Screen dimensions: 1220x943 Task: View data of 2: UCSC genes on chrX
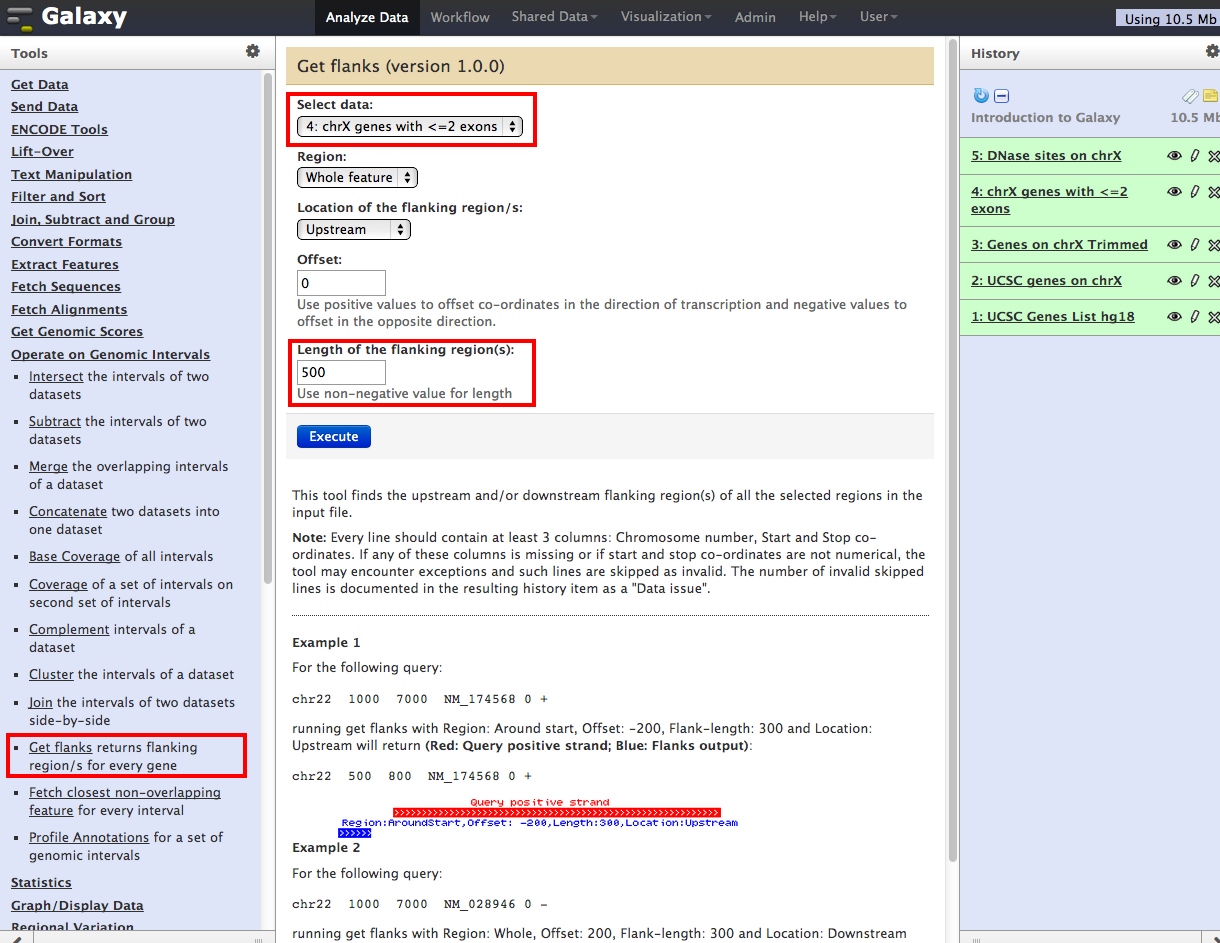[x=1174, y=281]
